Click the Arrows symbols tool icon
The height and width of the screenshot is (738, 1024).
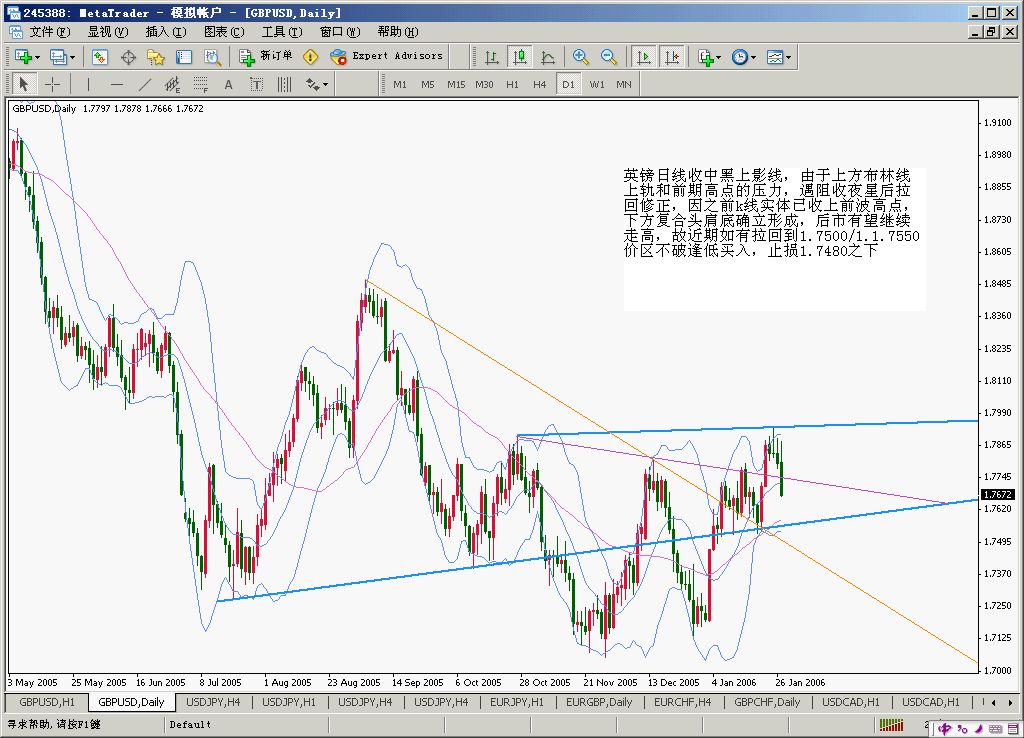point(313,84)
